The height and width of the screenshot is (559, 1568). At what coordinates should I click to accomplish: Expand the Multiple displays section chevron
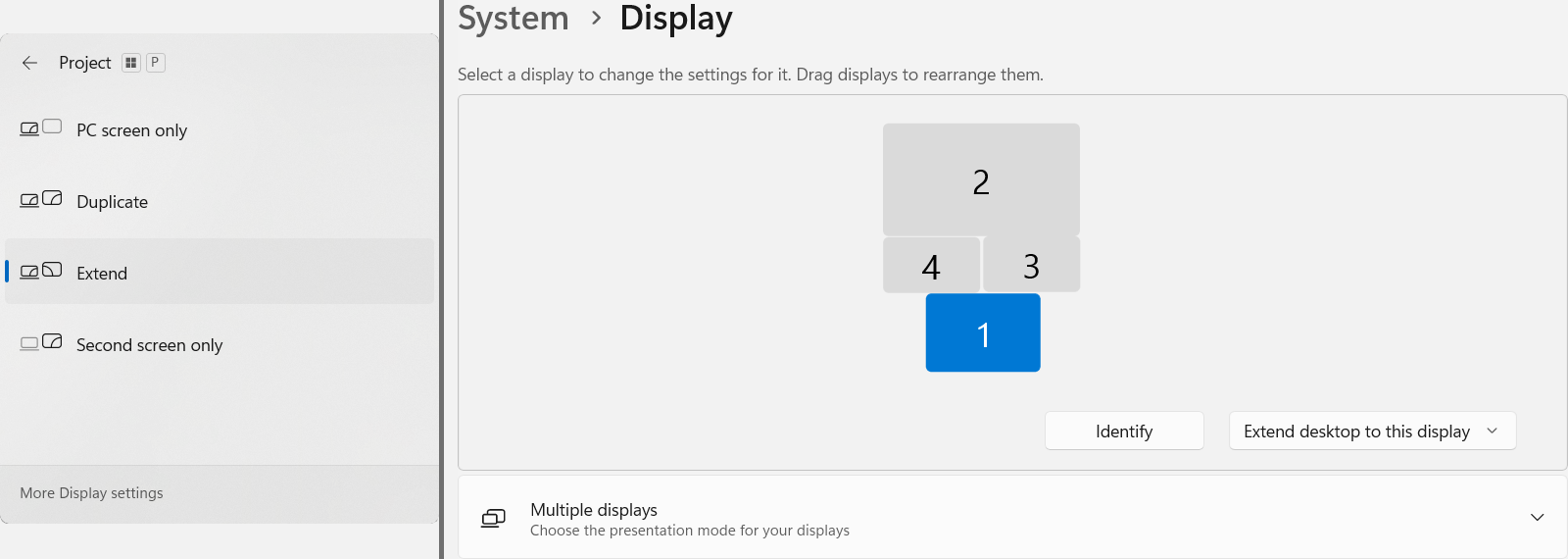coord(1537,517)
